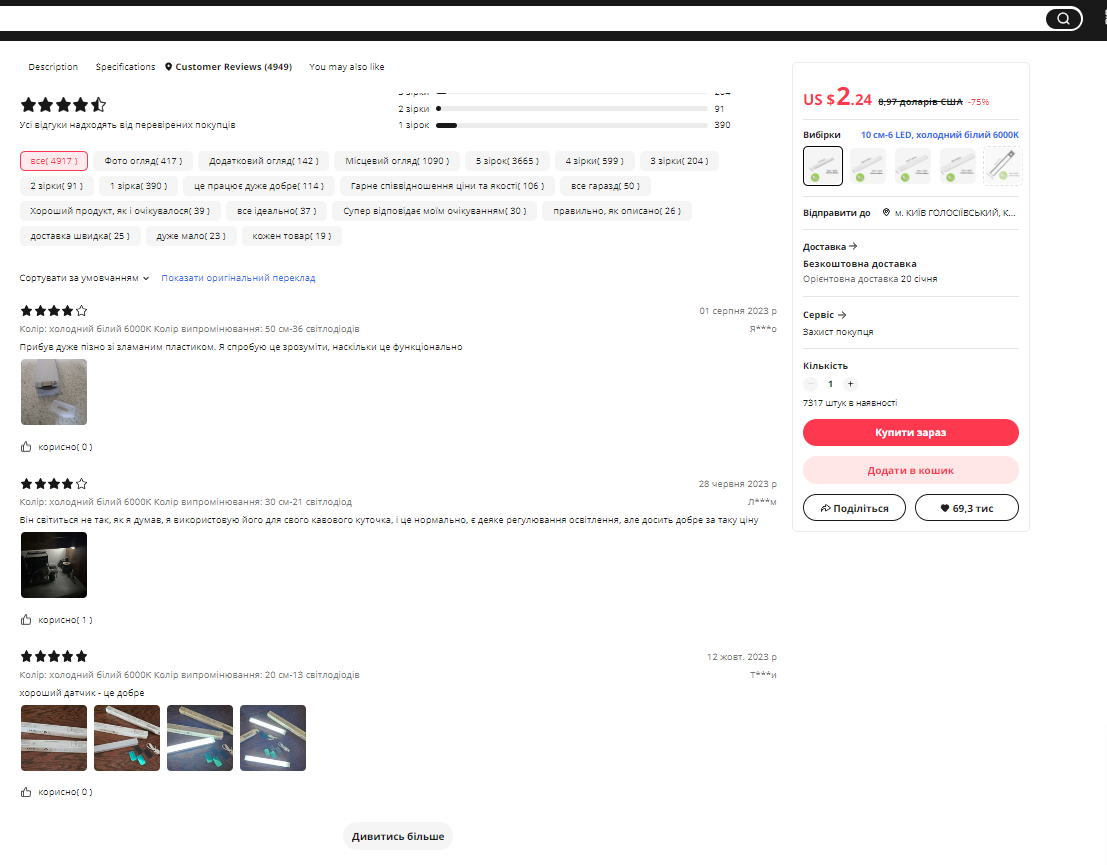Filter reviews by '5 зірок (3665)'
Image resolution: width=1107 pixels, height=865 pixels.
507,161
